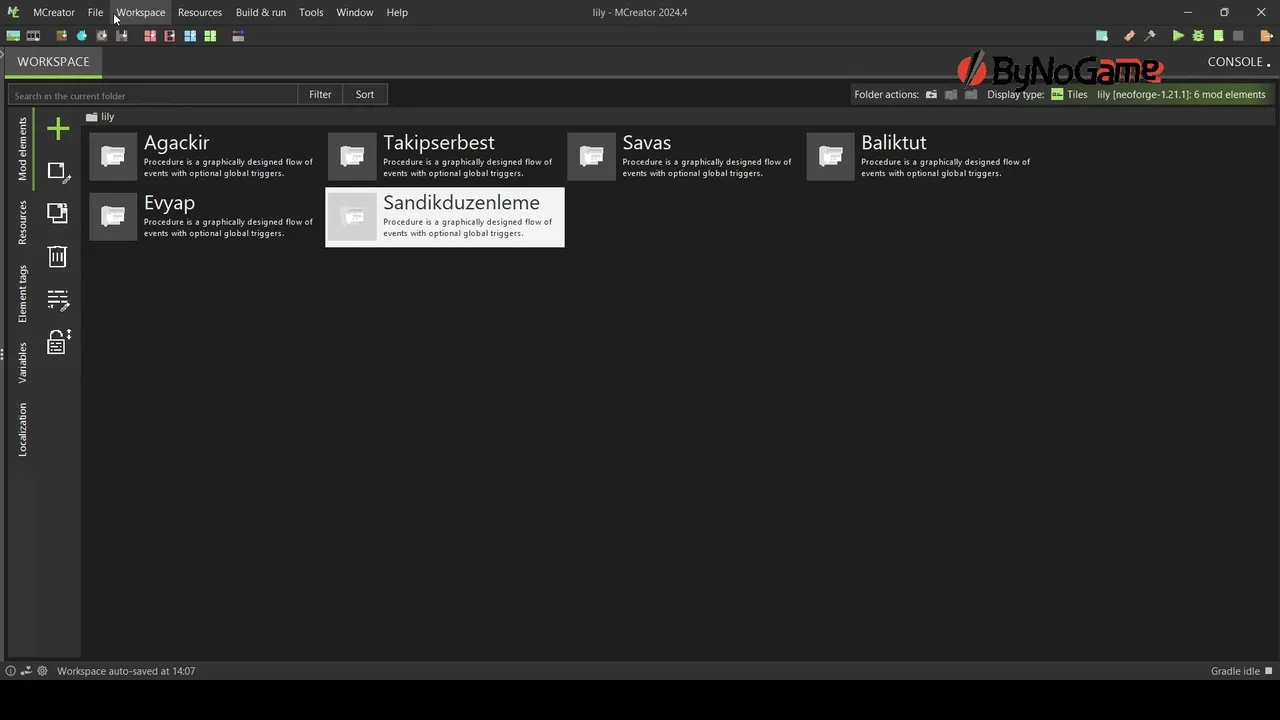Switch to the Element tags vertical tab
Viewport: 1280px width, 720px height.
click(x=22, y=293)
